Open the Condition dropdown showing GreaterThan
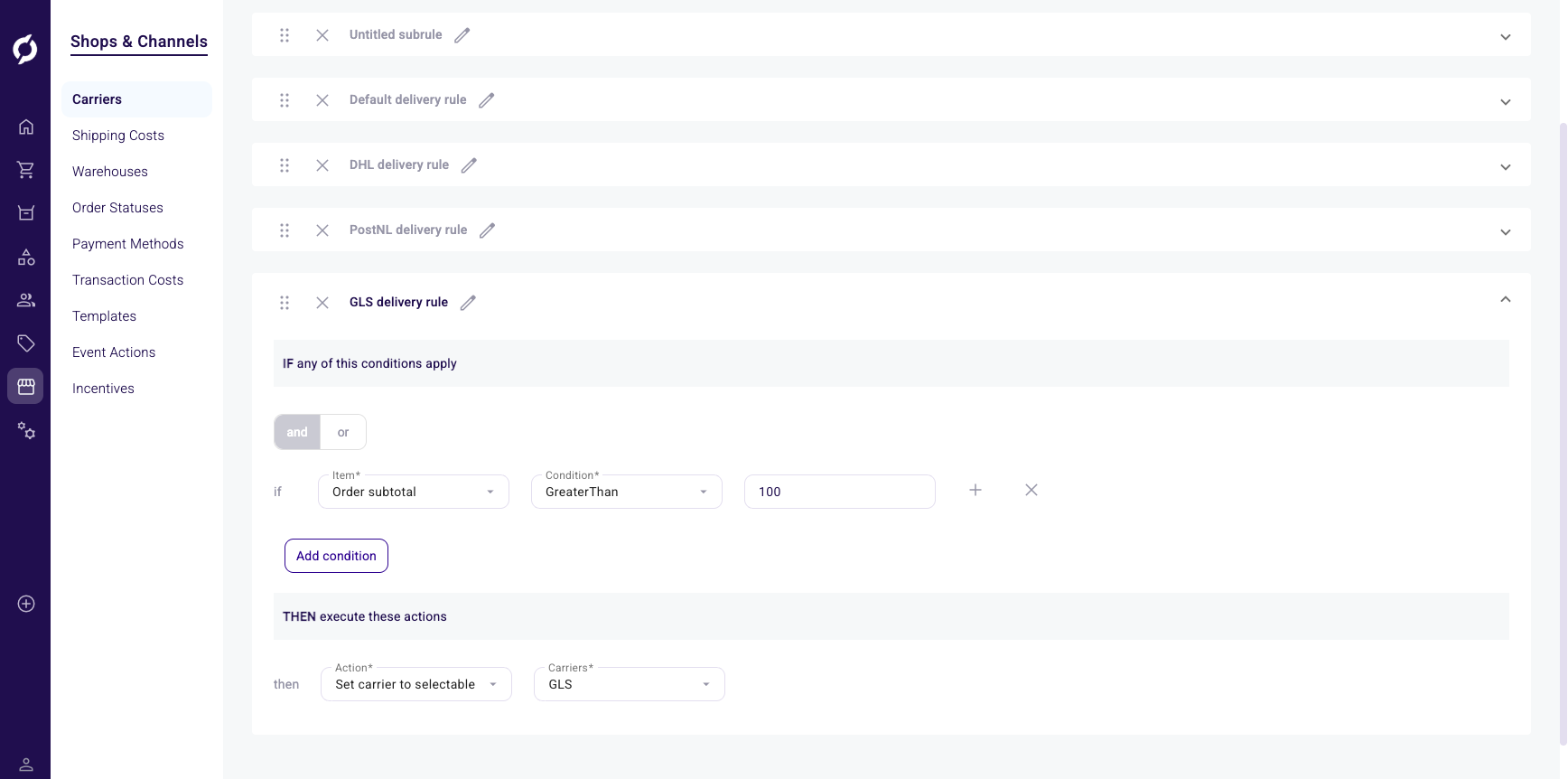The width and height of the screenshot is (1568, 779). pyautogui.click(x=627, y=492)
